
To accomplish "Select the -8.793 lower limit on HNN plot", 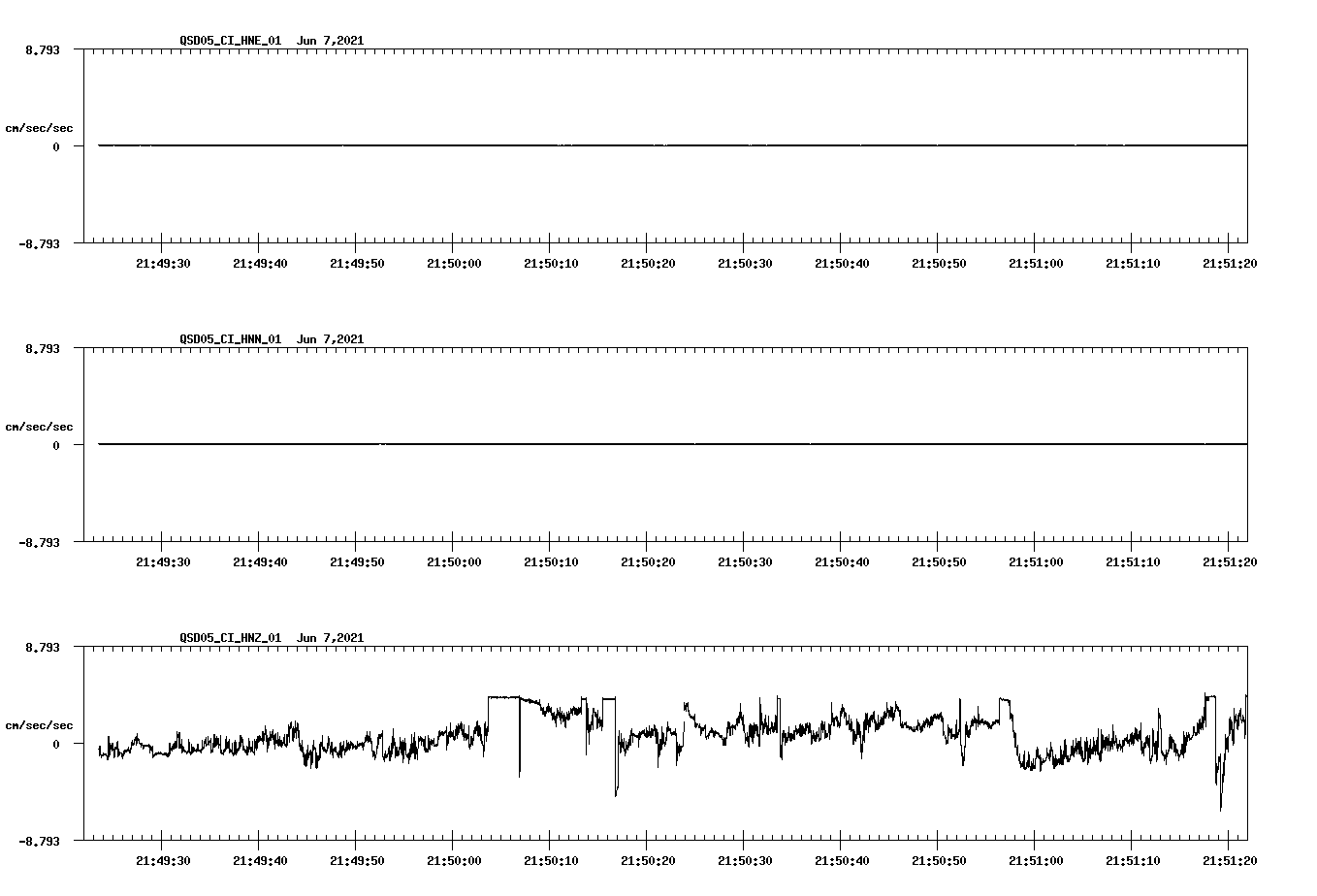I will tap(39, 542).
